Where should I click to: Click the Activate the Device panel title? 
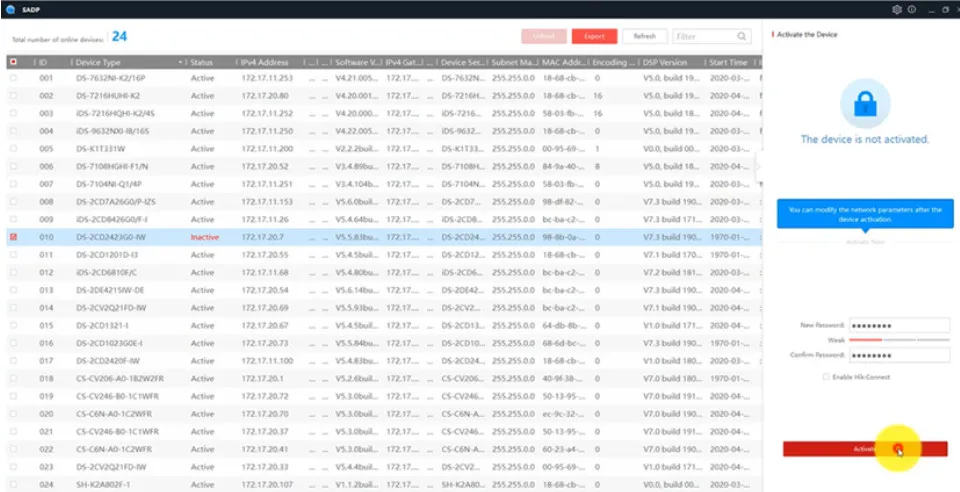(807, 35)
